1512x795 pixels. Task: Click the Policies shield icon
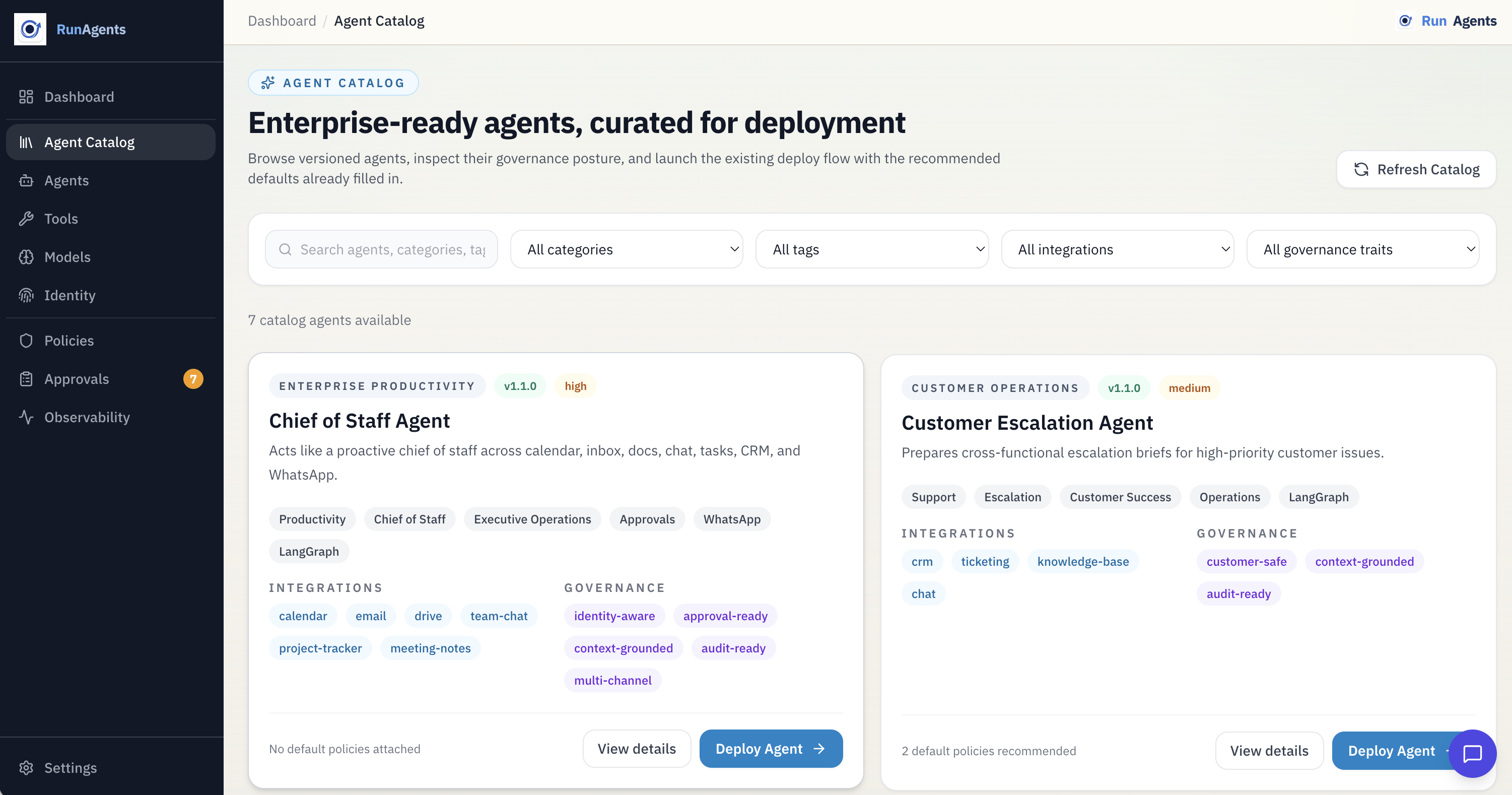(26, 340)
